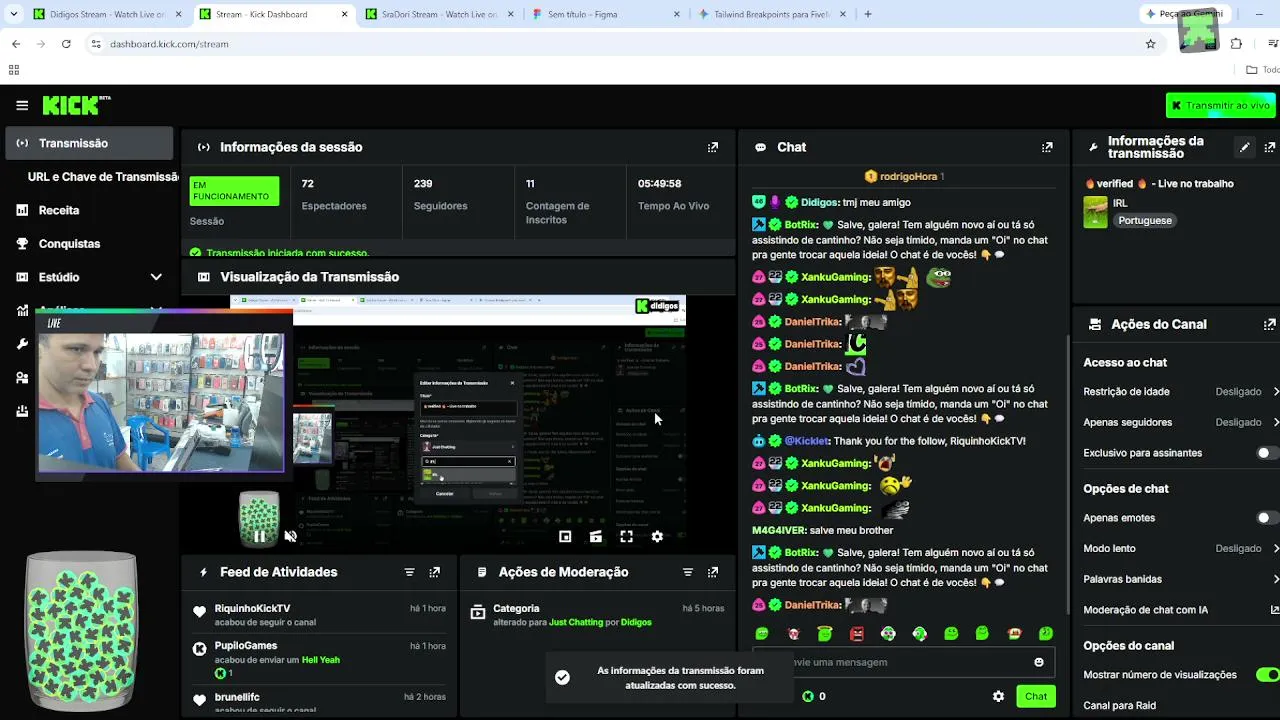
Task: Click the 05:49:58 Tempo Ao Vivo value
Action: (x=659, y=184)
